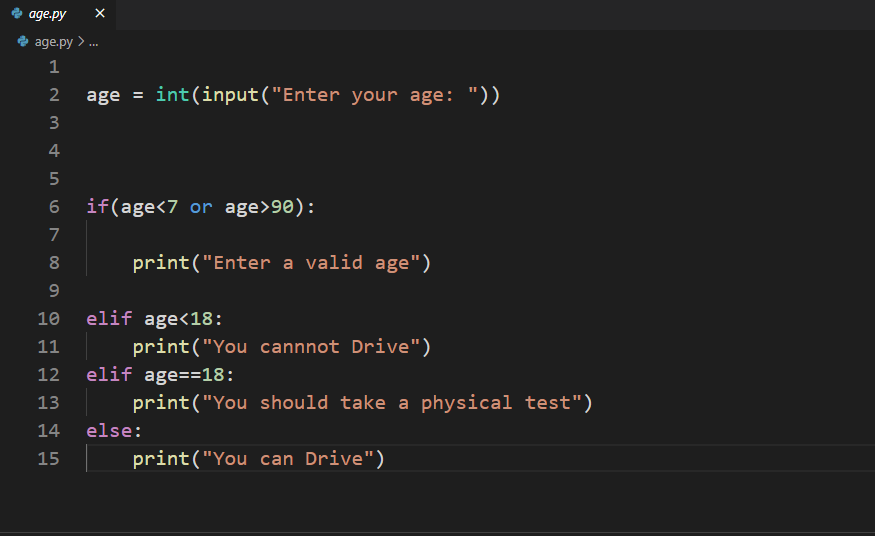Place cursor in "Enter your age: " string
This screenshot has height=536, width=875.
374,95
